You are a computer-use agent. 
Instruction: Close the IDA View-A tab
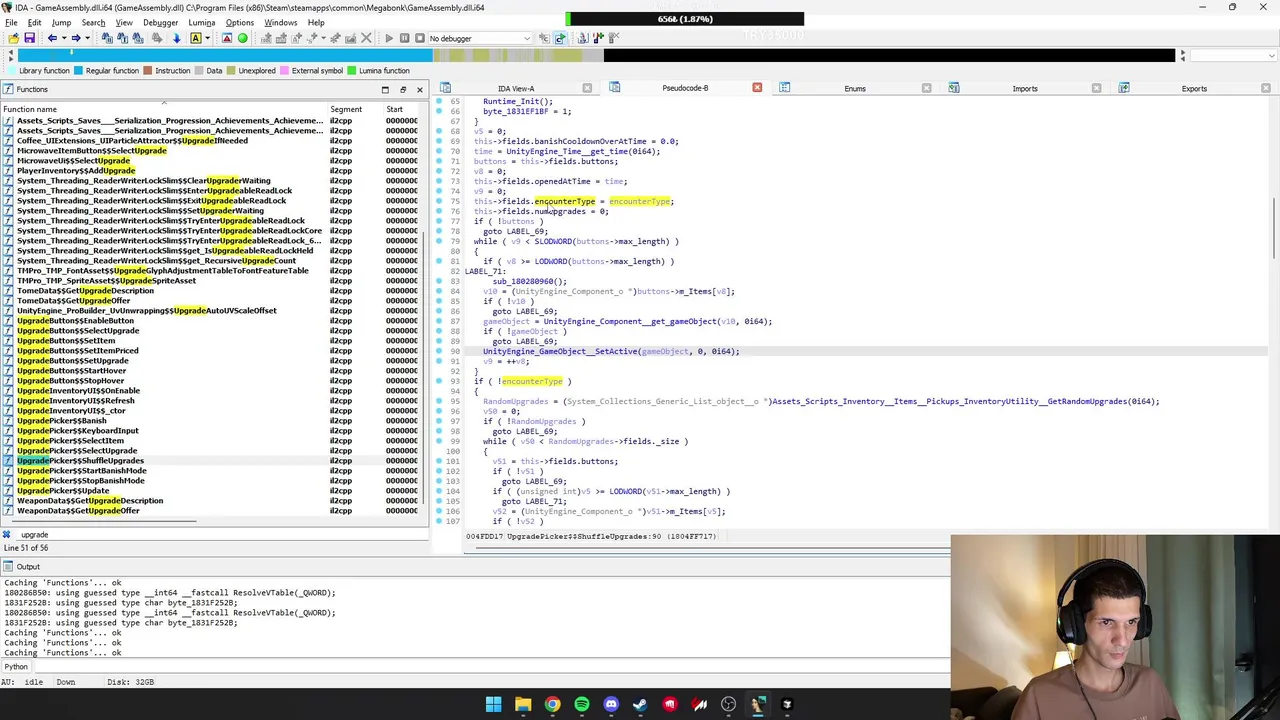point(587,89)
